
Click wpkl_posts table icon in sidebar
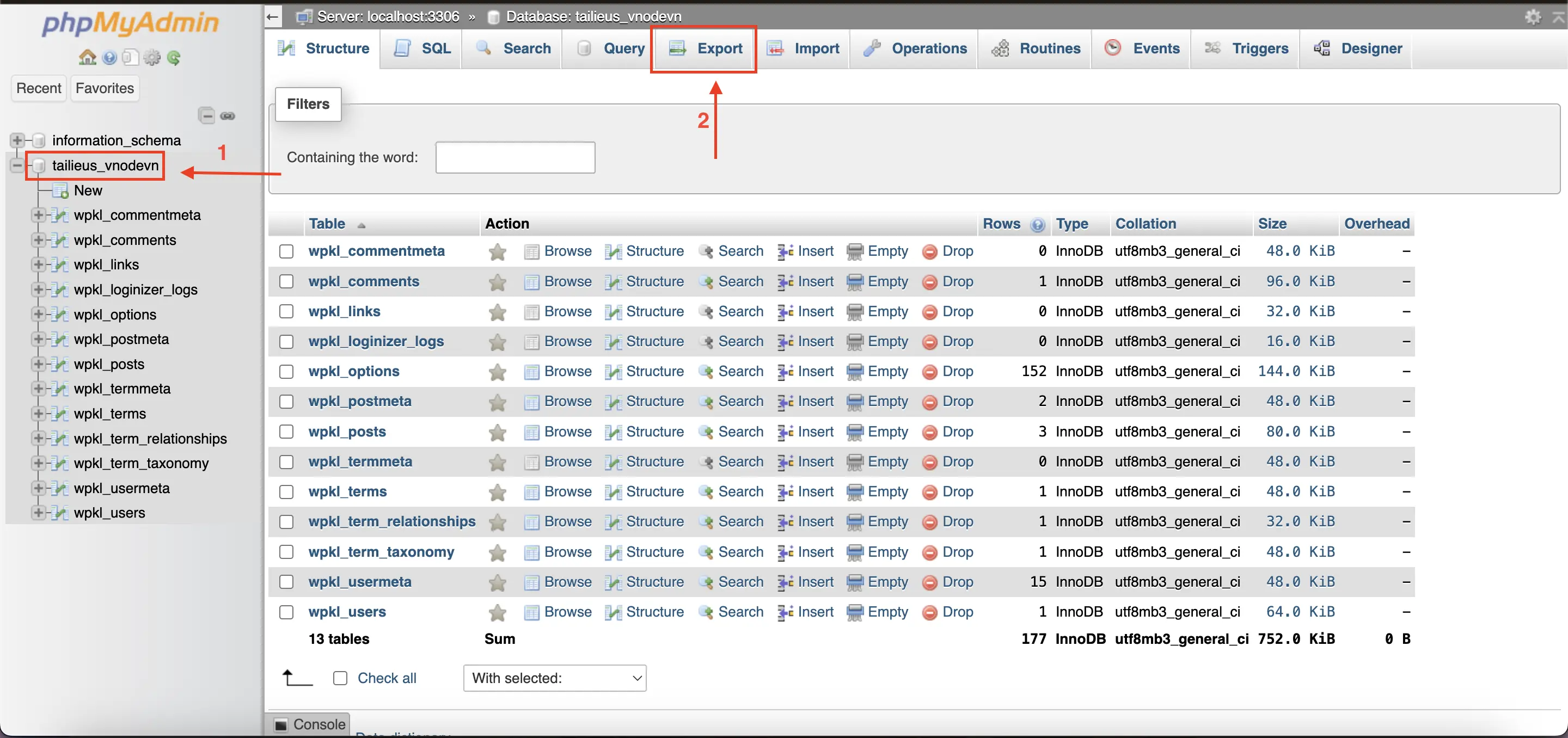pos(60,365)
